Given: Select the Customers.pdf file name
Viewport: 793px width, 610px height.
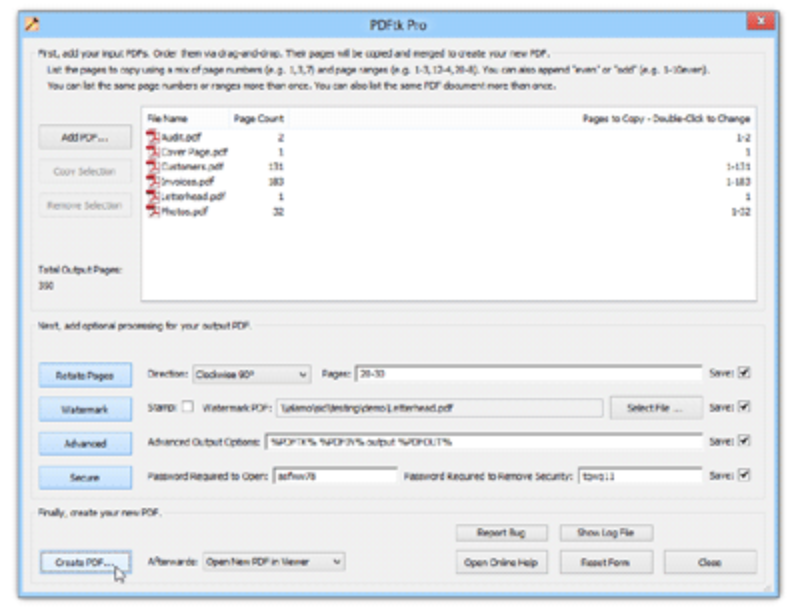Looking at the screenshot, I should [192, 166].
